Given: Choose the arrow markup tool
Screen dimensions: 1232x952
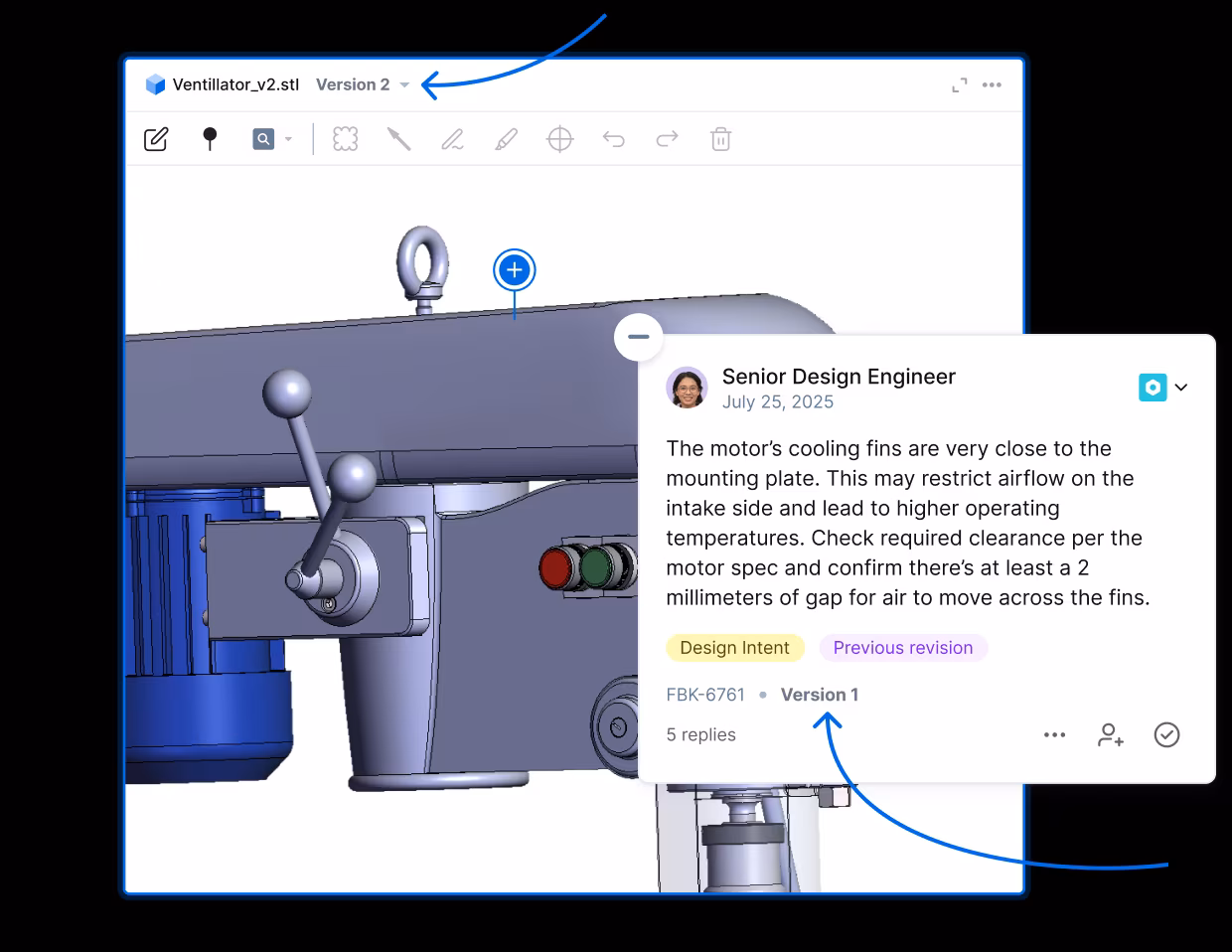Looking at the screenshot, I should point(399,139).
